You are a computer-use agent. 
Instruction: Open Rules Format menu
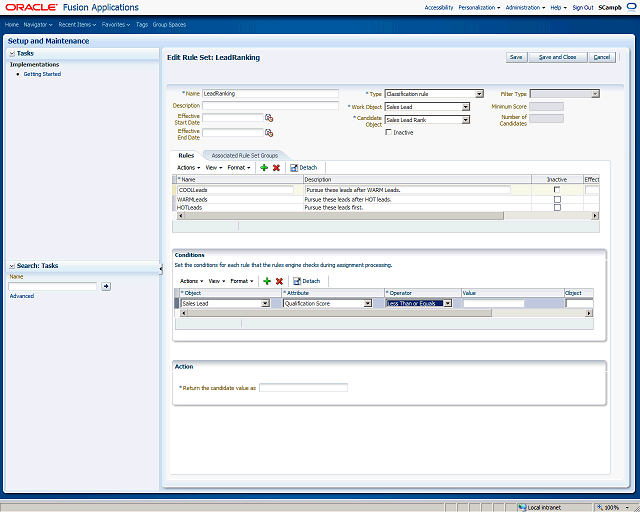[x=239, y=167]
